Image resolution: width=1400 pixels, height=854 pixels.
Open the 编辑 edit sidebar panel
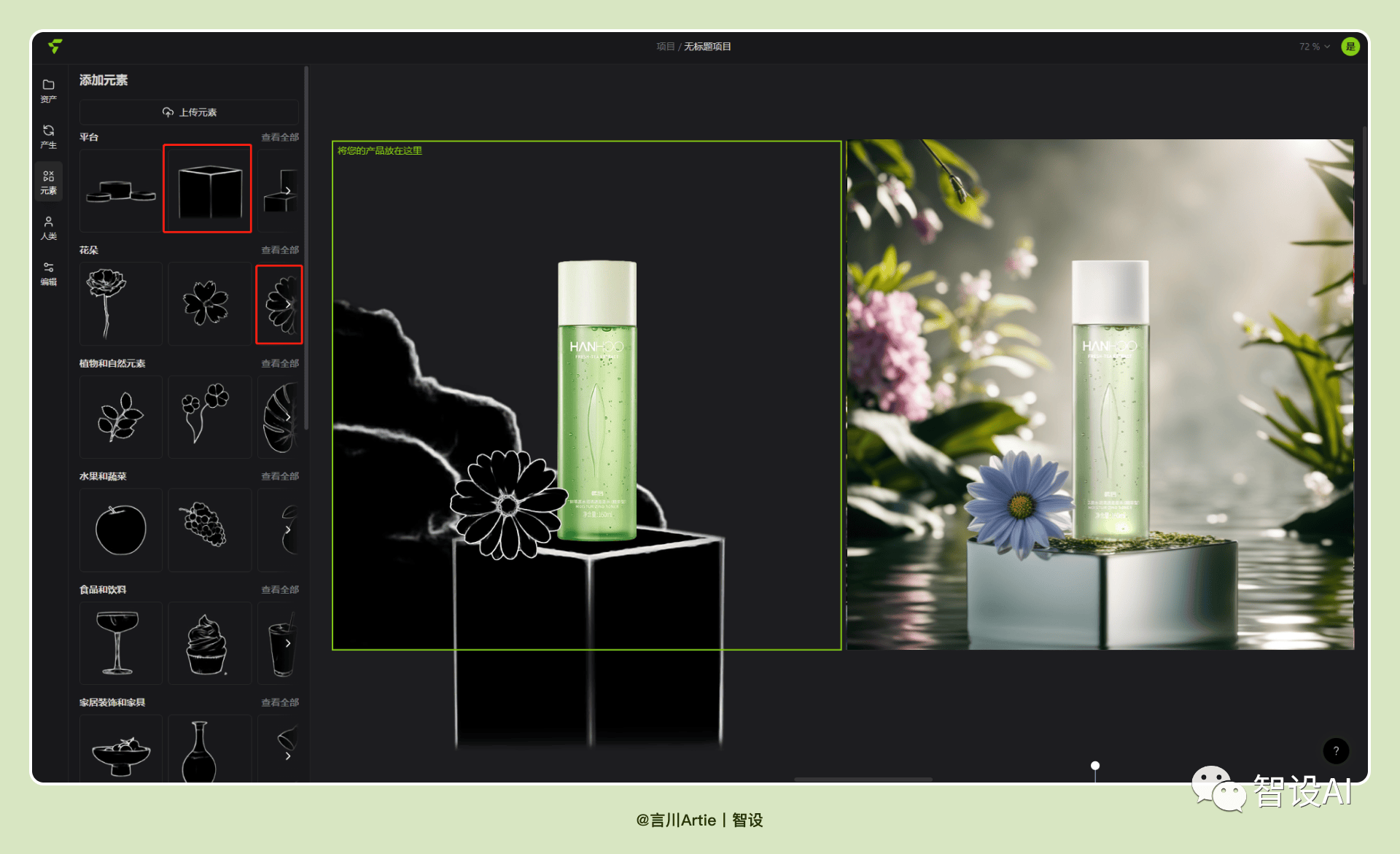[49, 273]
